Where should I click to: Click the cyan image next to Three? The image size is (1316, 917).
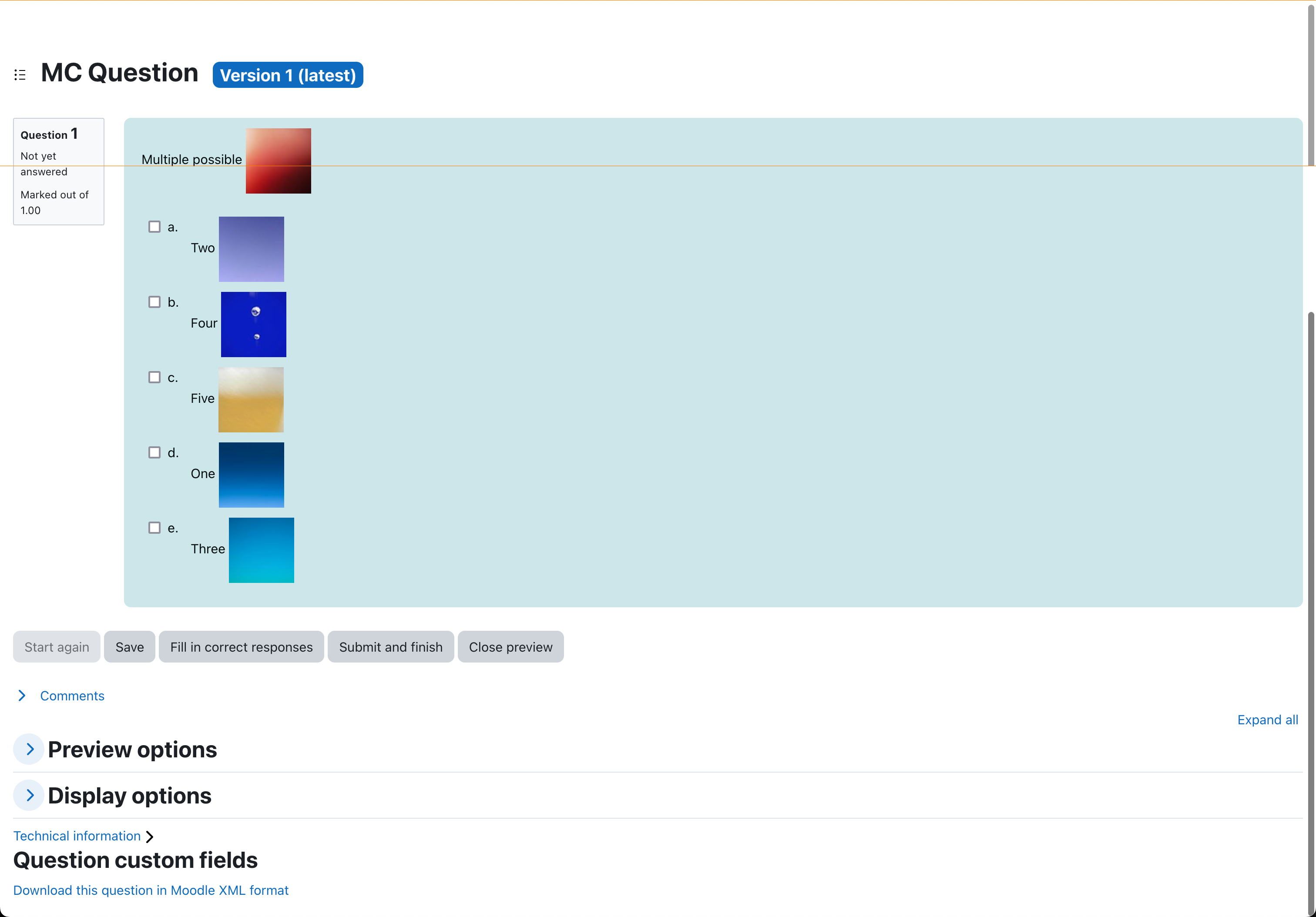tap(262, 550)
